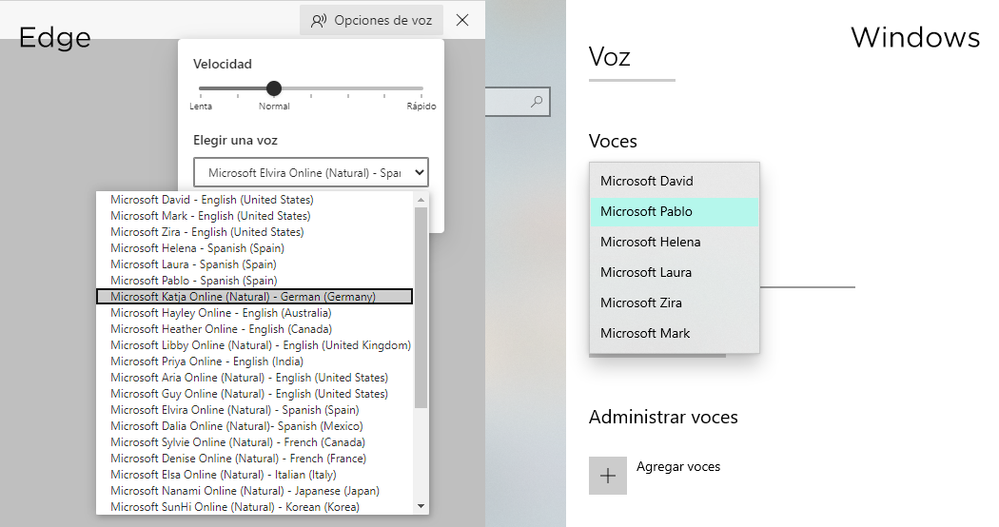The width and height of the screenshot is (999, 527).
Task: Choose Microsoft Dalia Online Mexico voice
Action: coord(255,426)
